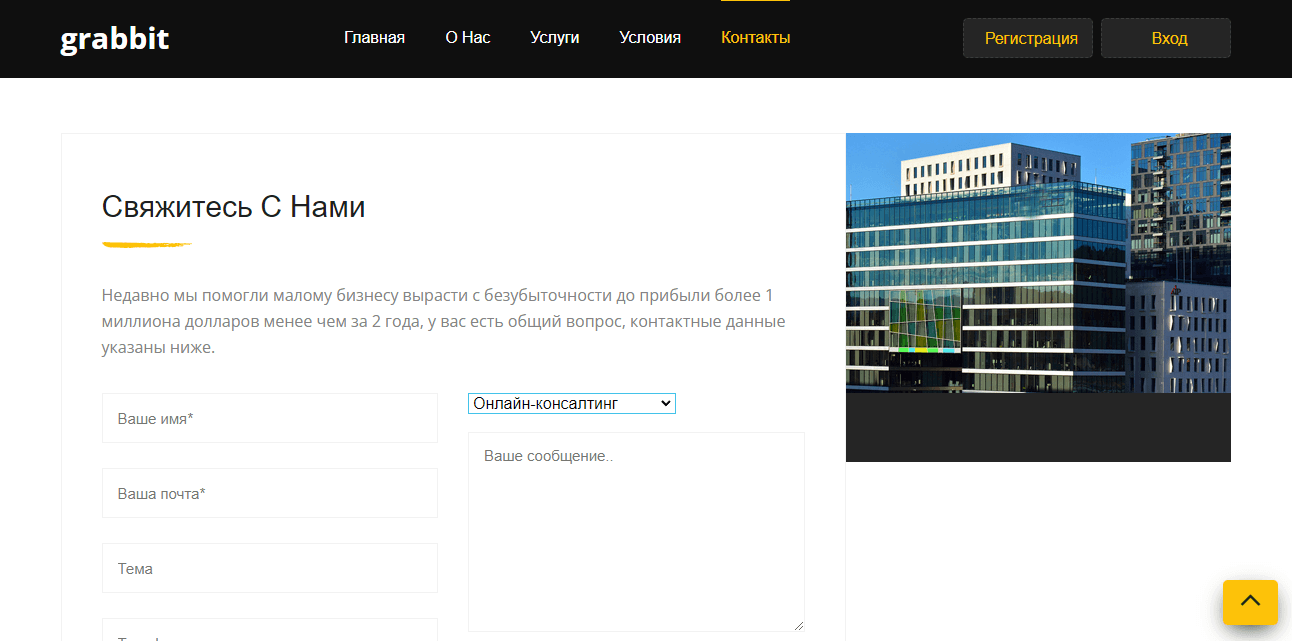Select the Тема input field
The height and width of the screenshot is (641, 1292).
coord(269,568)
